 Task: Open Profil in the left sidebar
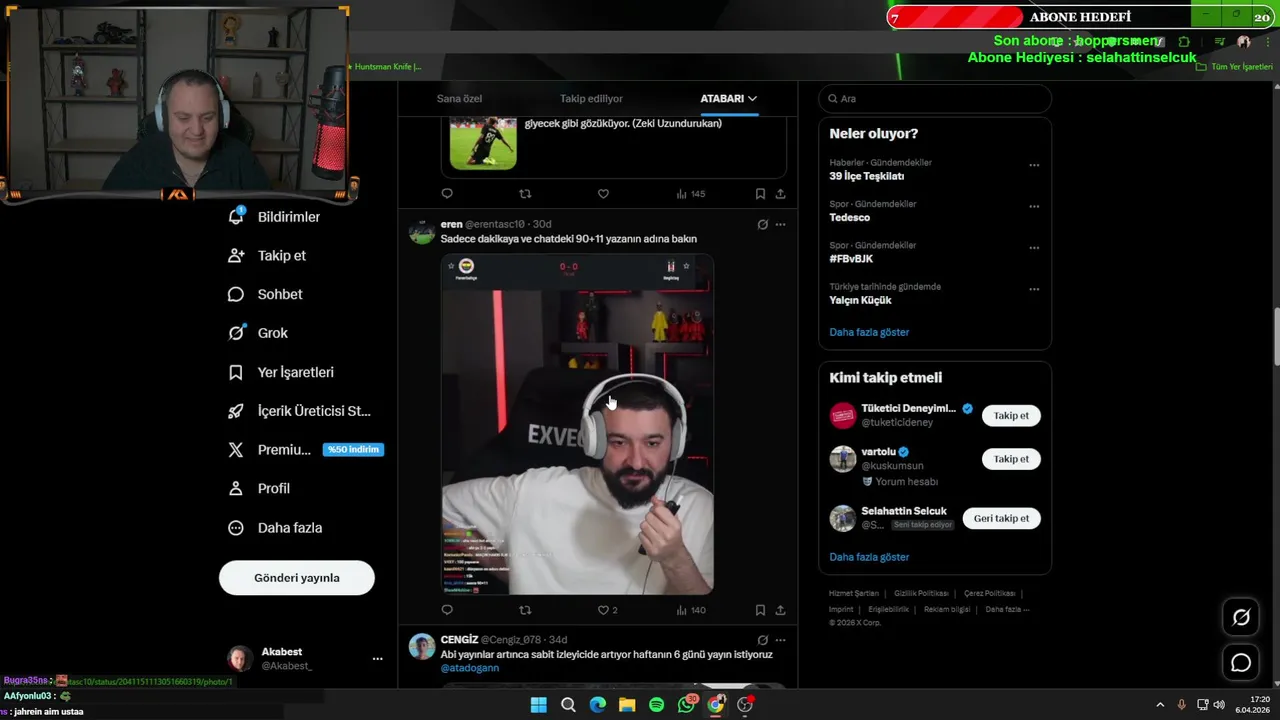pos(259,489)
